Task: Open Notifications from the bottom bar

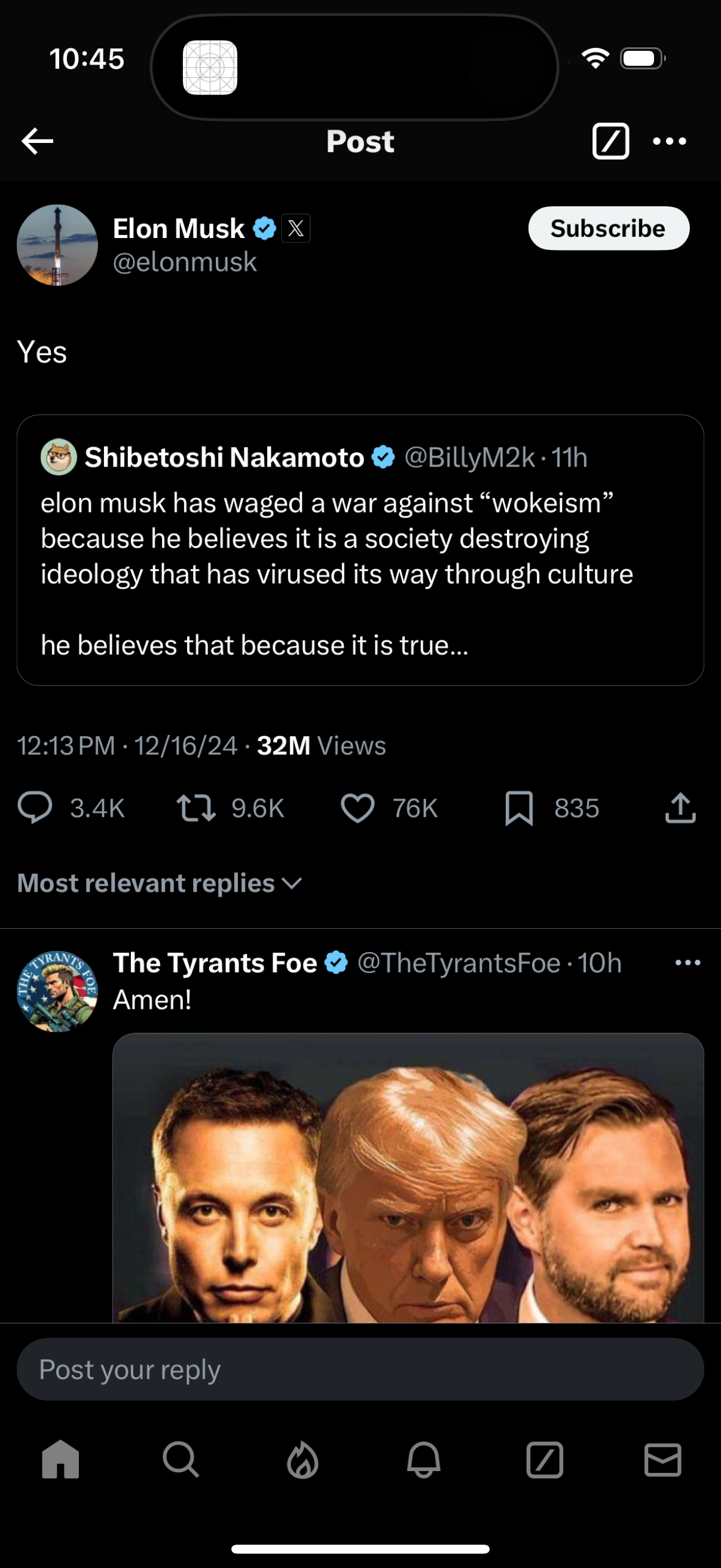Action: [423, 1463]
